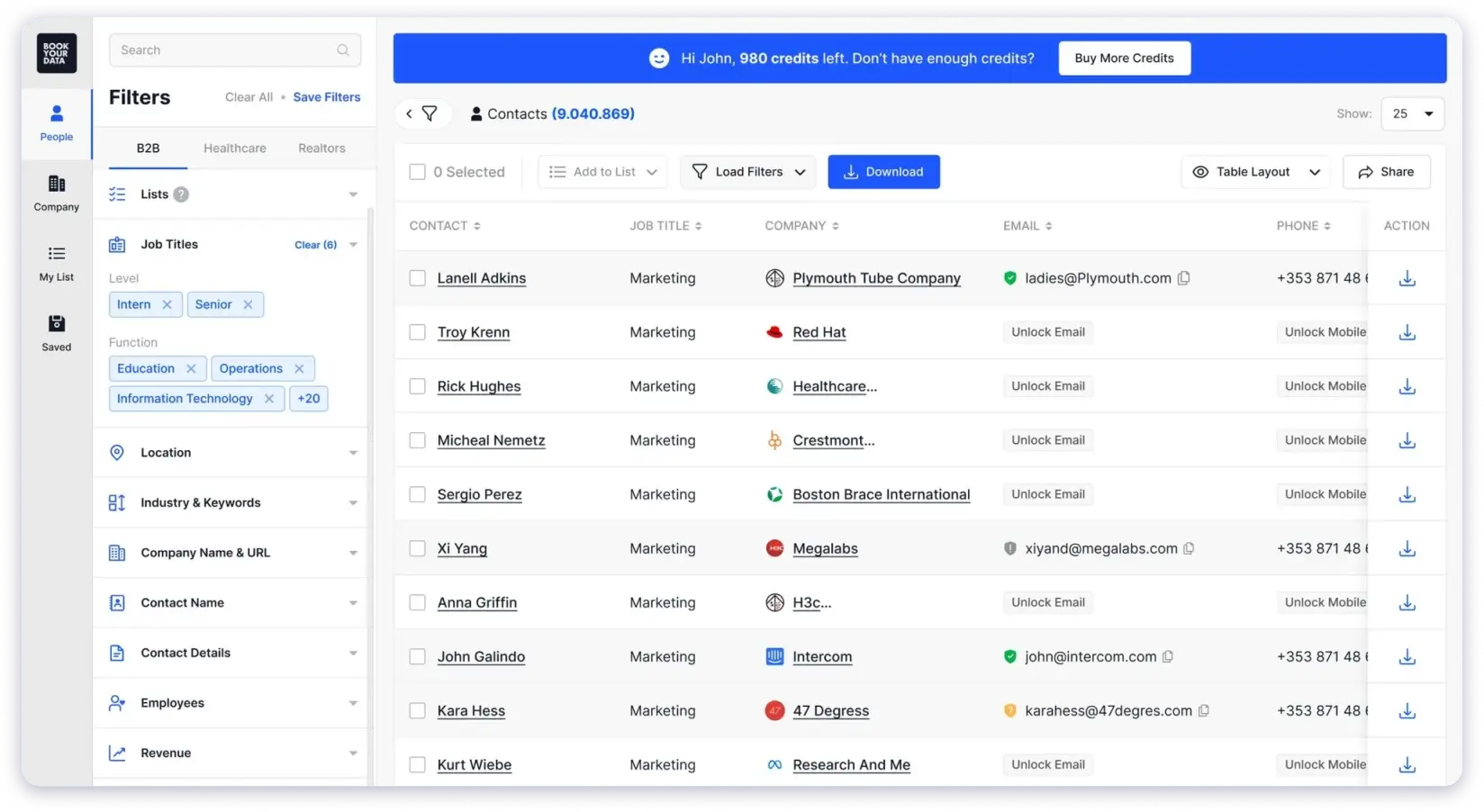The height and width of the screenshot is (812, 1484).
Task: Expand the Contact Name filter
Action: (353, 603)
